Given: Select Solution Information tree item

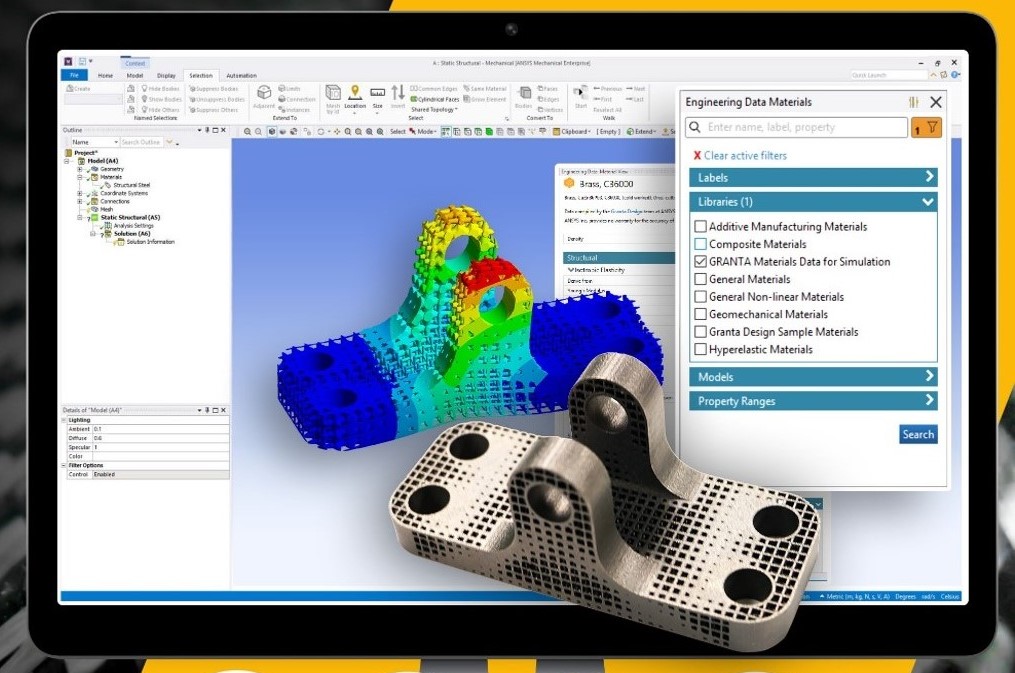Looking at the screenshot, I should coord(150,242).
